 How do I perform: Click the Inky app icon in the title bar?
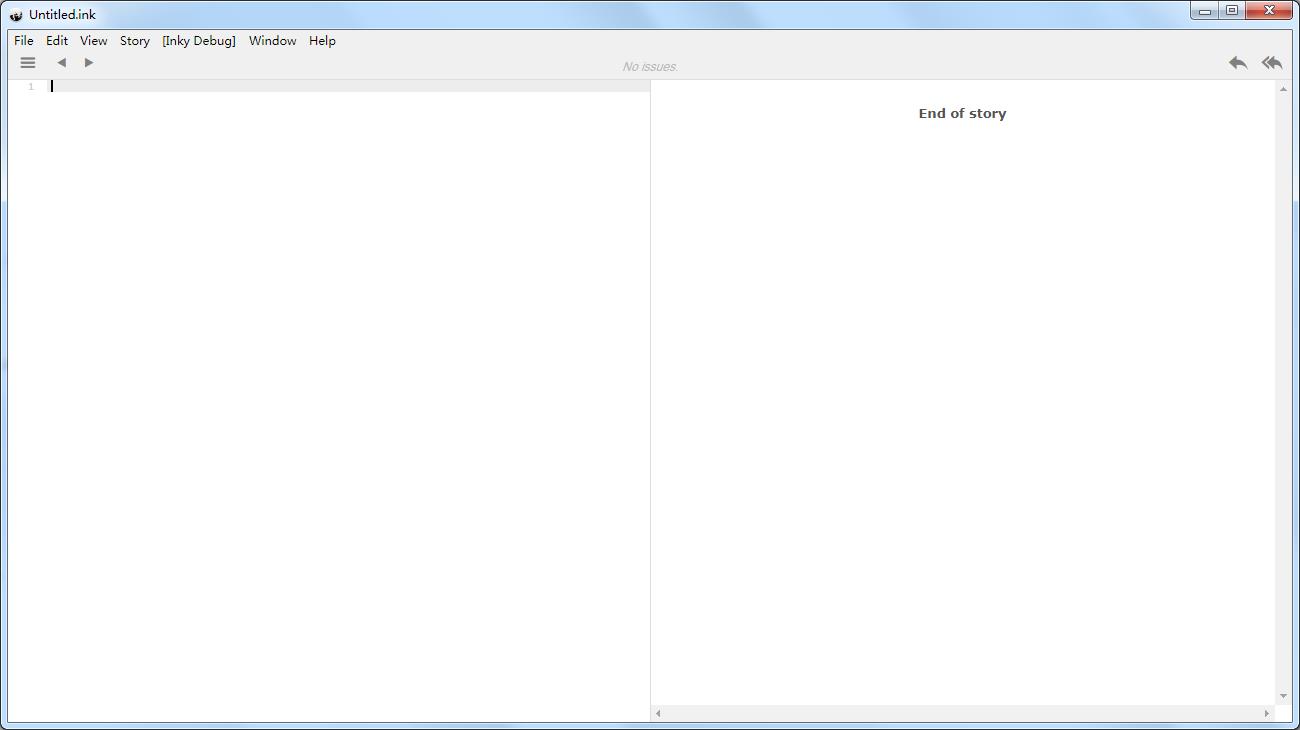tap(16, 15)
